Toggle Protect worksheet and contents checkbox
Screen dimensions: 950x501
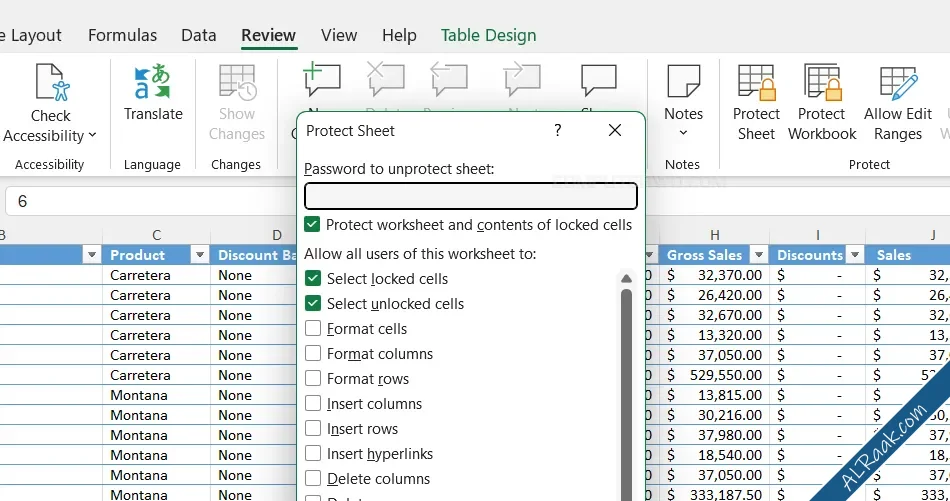pyautogui.click(x=312, y=225)
